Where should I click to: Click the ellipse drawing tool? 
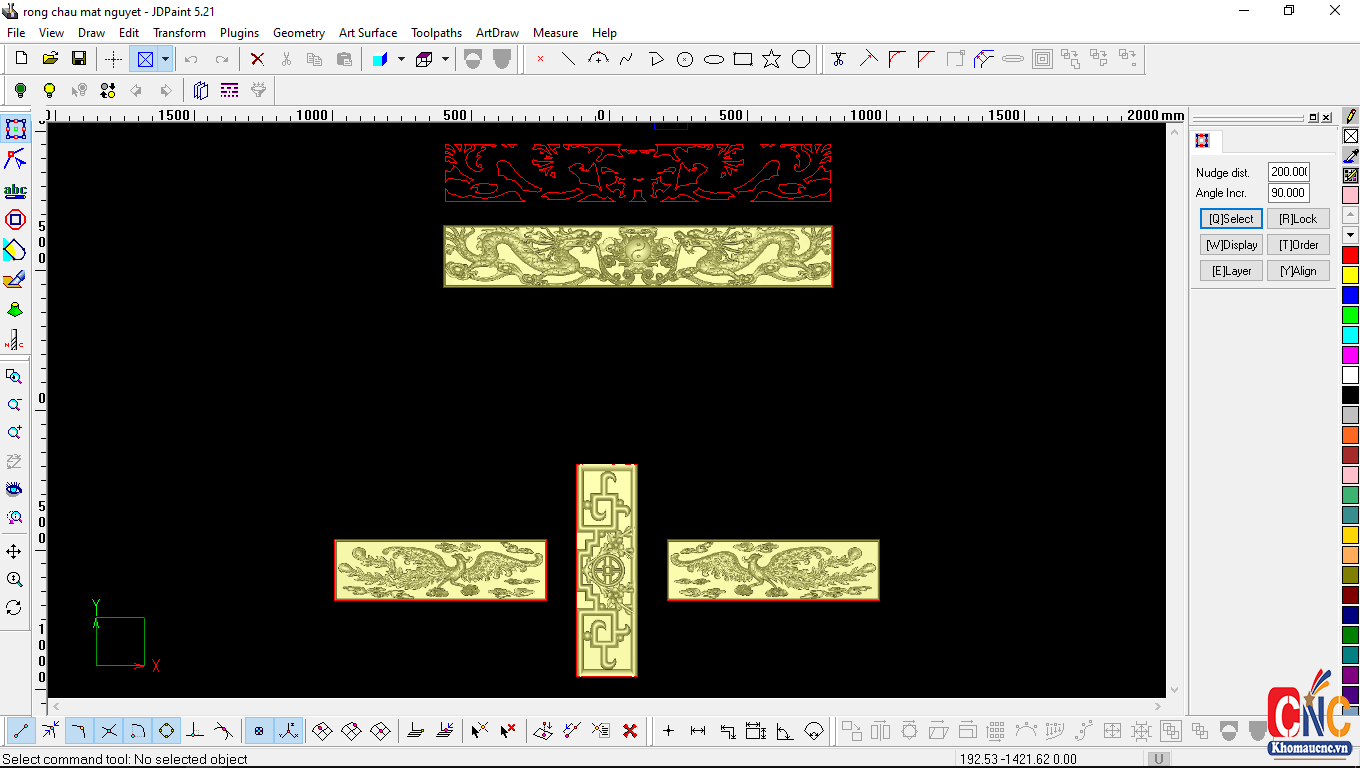pyautogui.click(x=713, y=59)
